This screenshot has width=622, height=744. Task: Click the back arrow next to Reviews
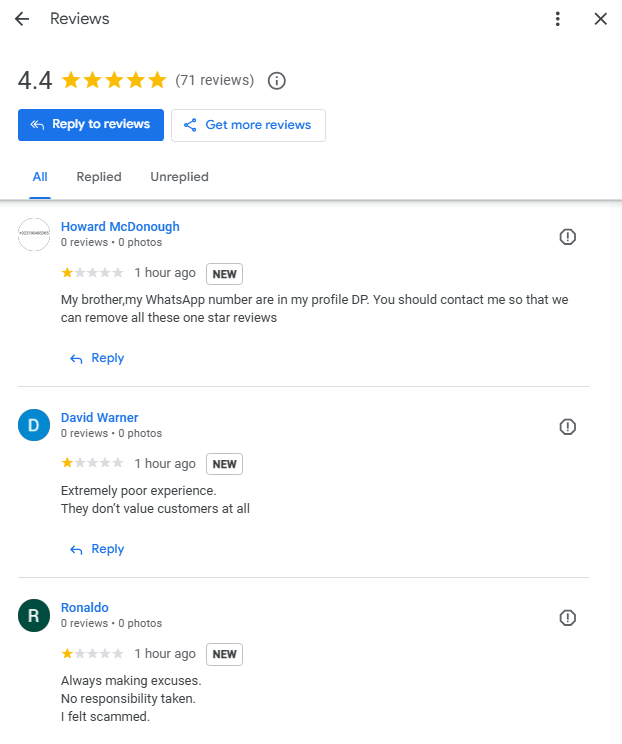coord(22,19)
